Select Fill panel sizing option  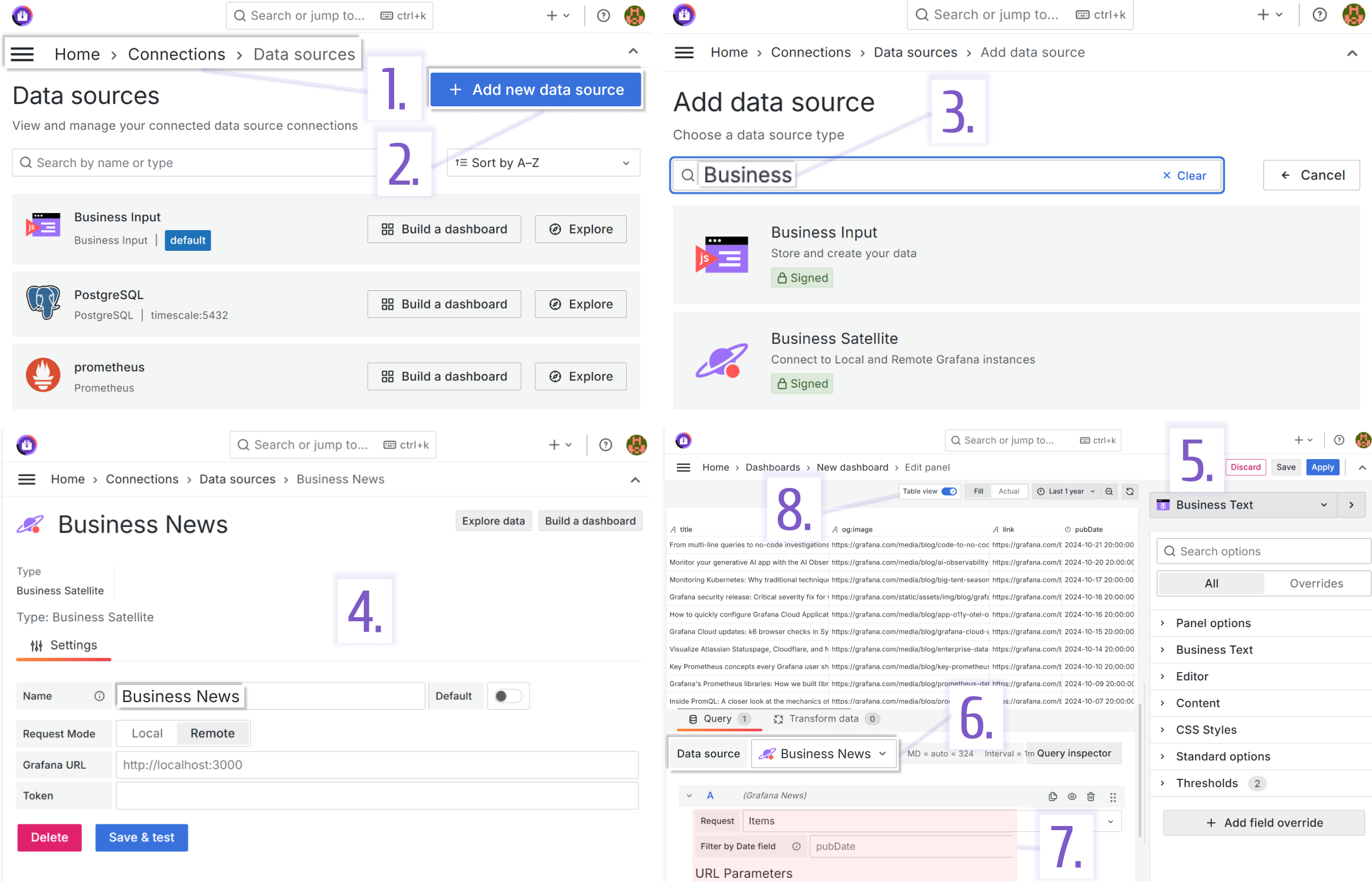click(978, 491)
